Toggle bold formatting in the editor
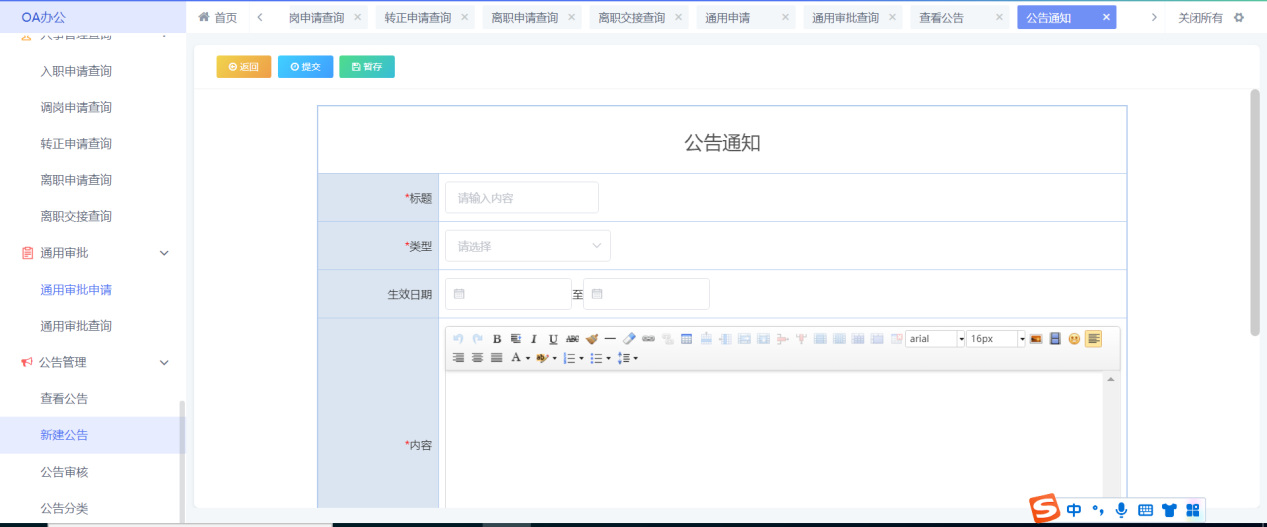This screenshot has width=1267, height=527. click(497, 339)
